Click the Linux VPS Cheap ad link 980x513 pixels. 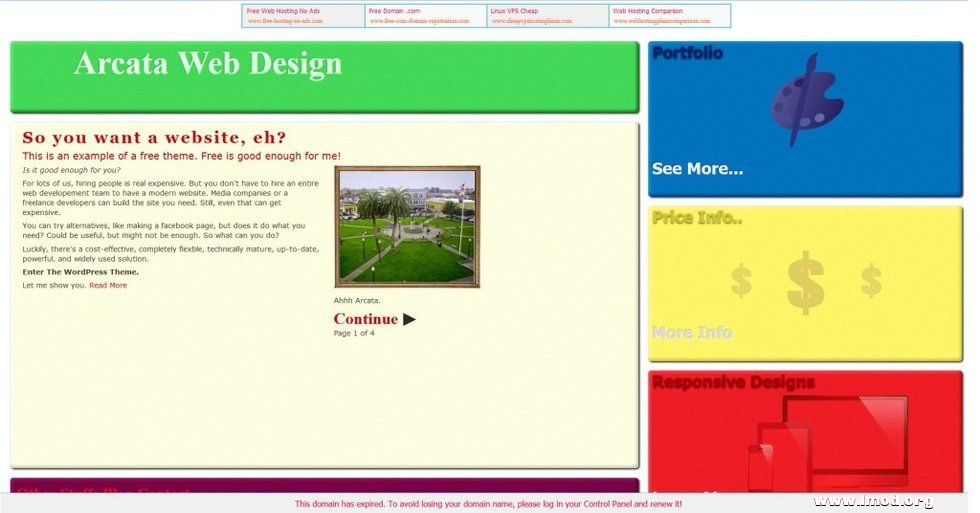[514, 11]
